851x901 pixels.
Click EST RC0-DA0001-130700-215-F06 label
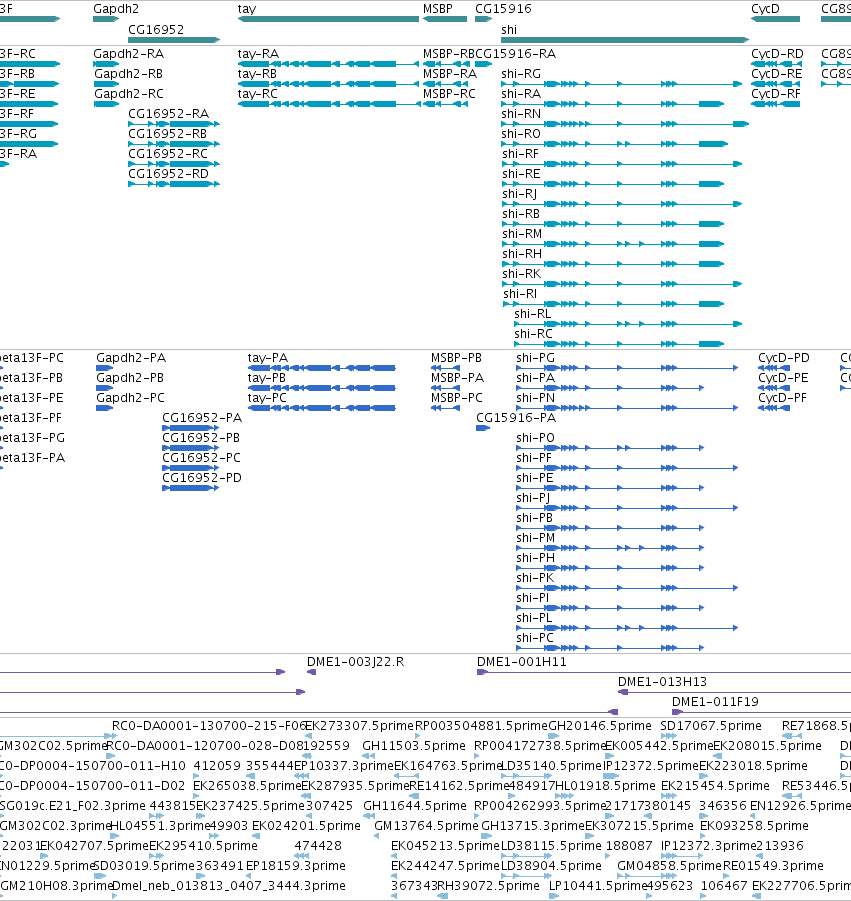(208, 725)
